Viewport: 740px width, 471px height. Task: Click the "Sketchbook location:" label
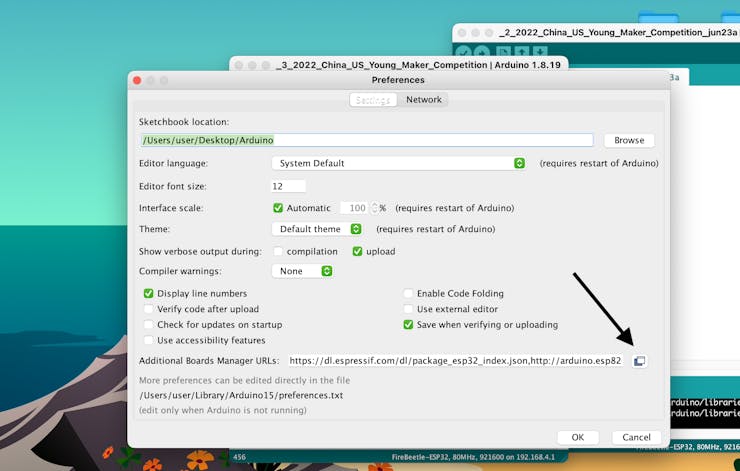(184, 122)
